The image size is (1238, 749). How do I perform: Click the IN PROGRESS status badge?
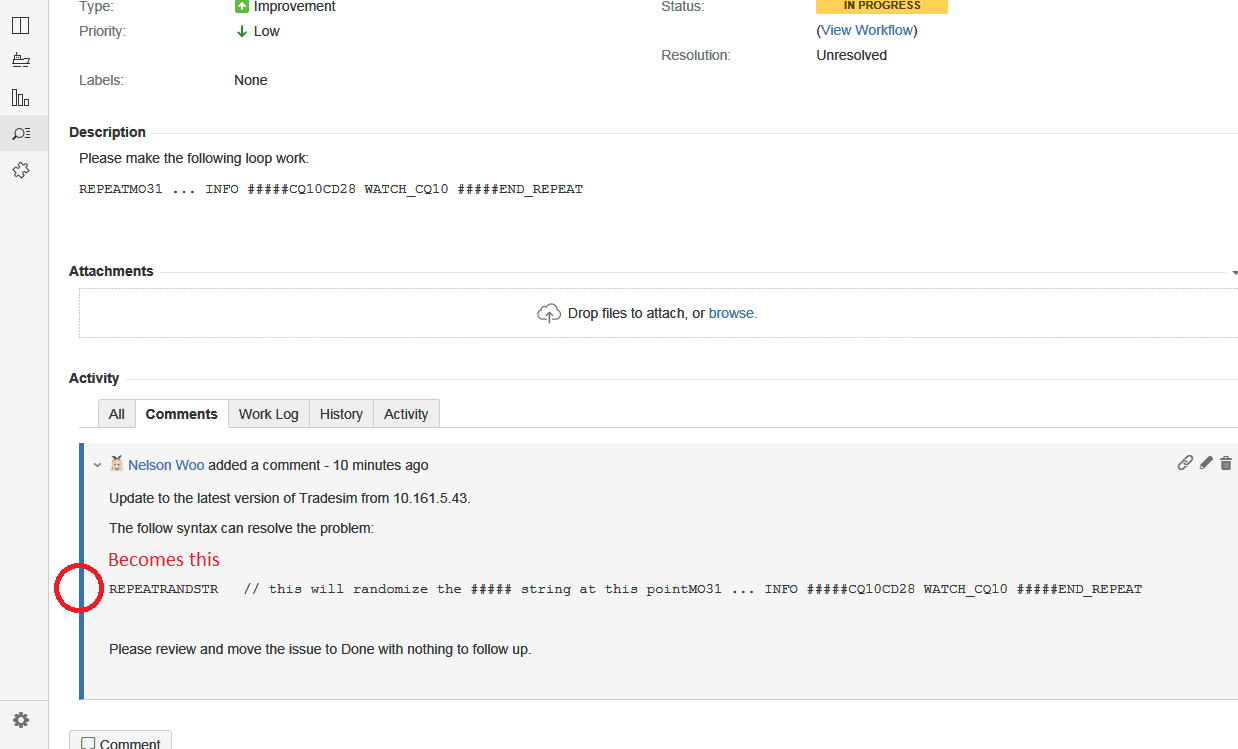pyautogui.click(x=882, y=6)
